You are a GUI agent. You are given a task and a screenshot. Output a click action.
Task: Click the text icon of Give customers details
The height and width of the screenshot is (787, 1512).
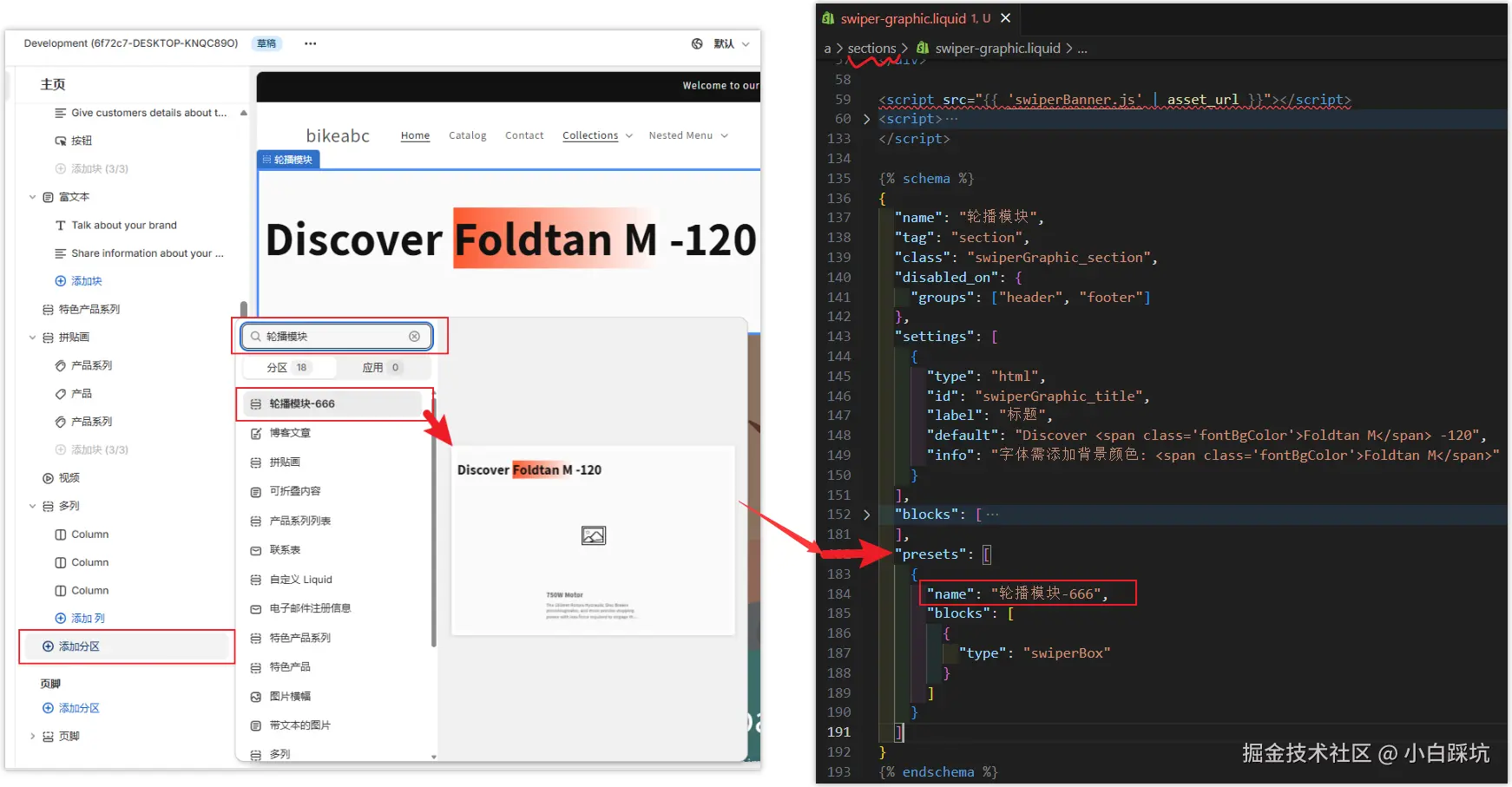click(61, 113)
